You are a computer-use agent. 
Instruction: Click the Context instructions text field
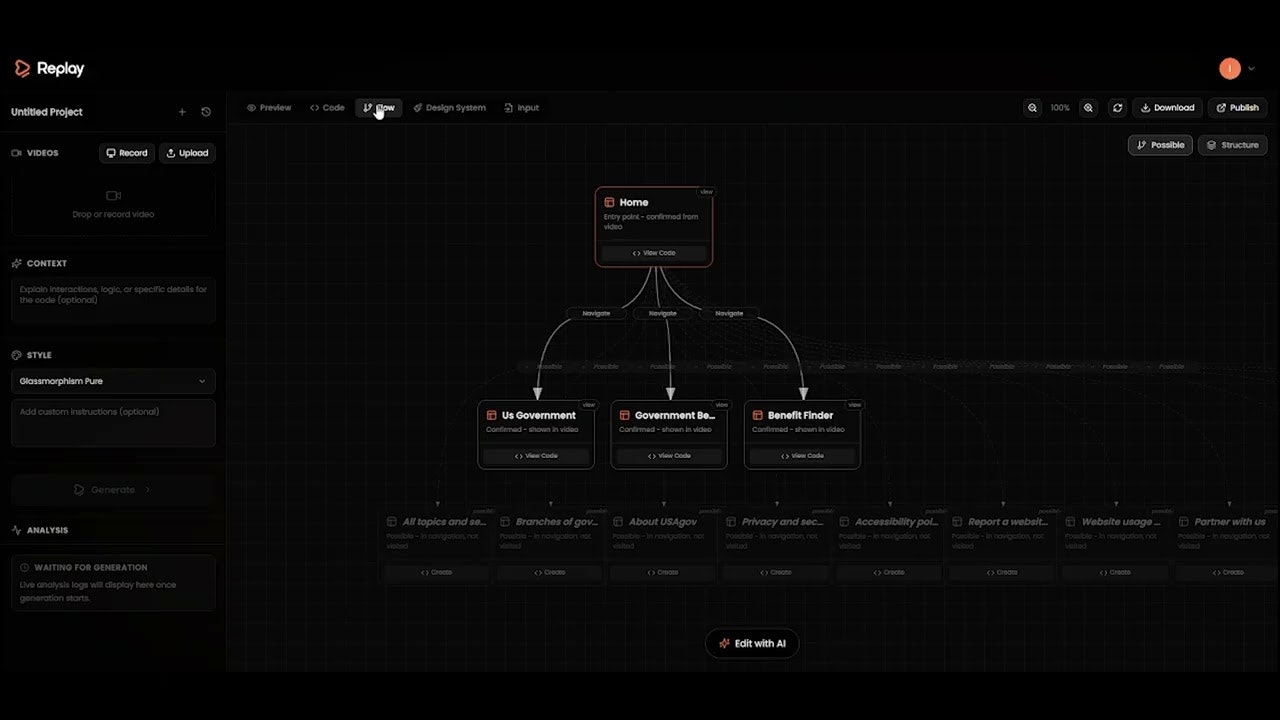pyautogui.click(x=113, y=299)
